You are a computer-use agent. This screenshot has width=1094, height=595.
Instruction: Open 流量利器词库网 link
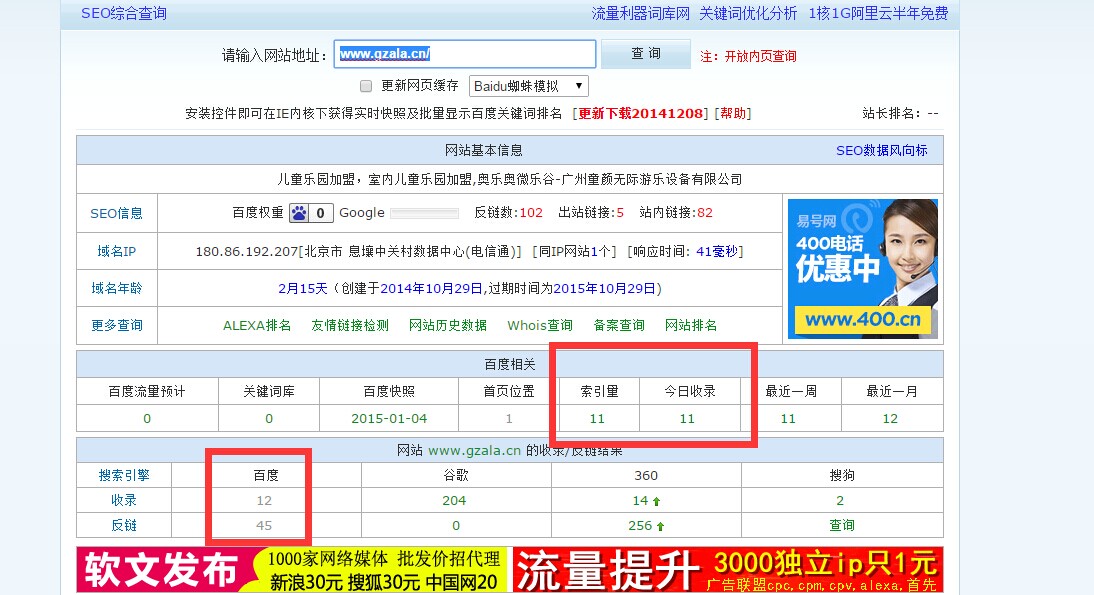coord(641,14)
